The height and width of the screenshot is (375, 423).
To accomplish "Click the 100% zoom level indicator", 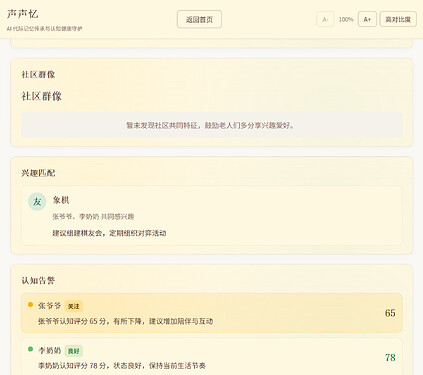I will [x=346, y=19].
